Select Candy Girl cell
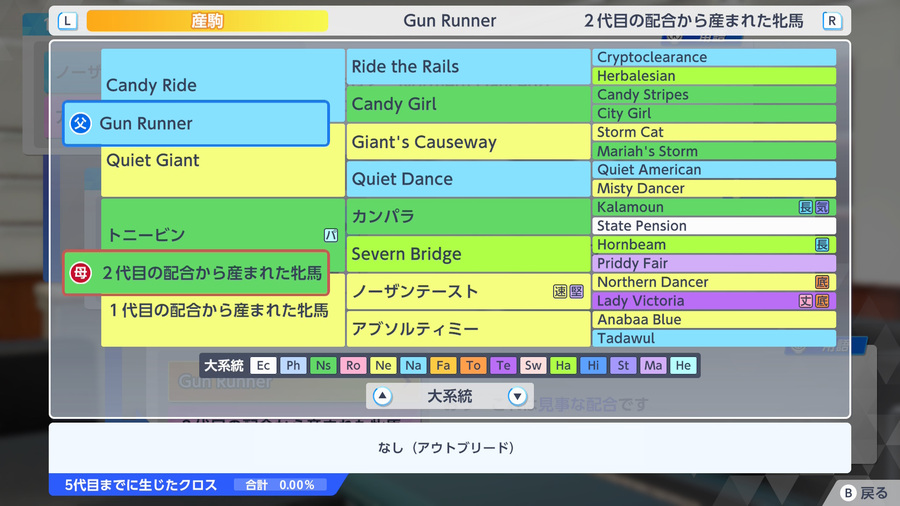The height and width of the screenshot is (506, 900). (468, 104)
